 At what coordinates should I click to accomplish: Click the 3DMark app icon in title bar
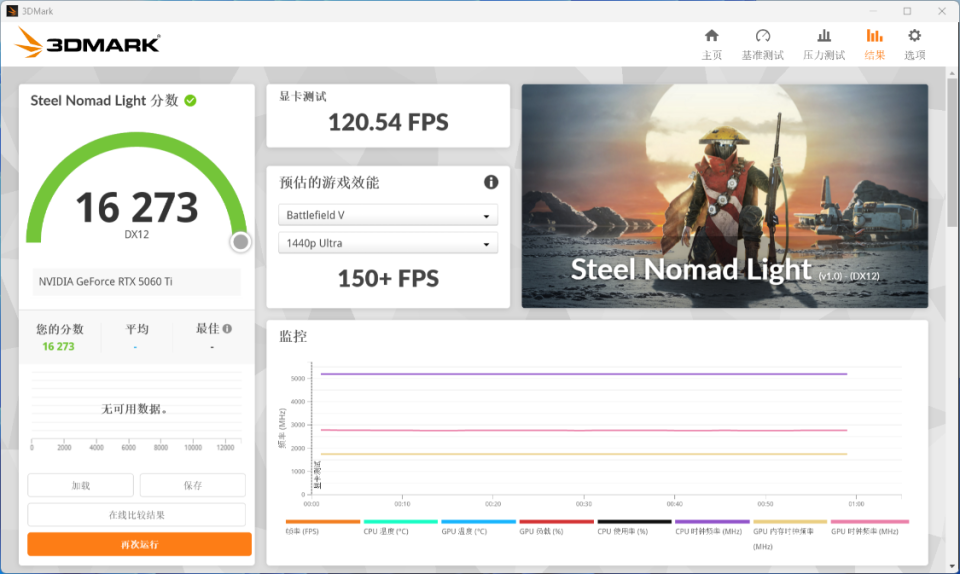11,11
